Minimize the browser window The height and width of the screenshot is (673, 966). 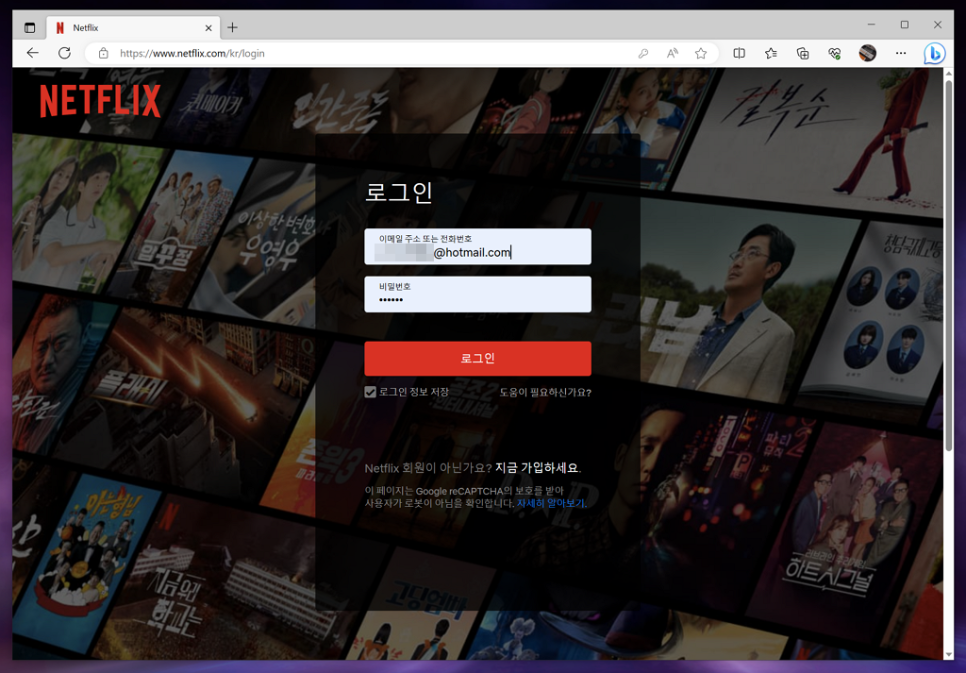click(x=871, y=25)
